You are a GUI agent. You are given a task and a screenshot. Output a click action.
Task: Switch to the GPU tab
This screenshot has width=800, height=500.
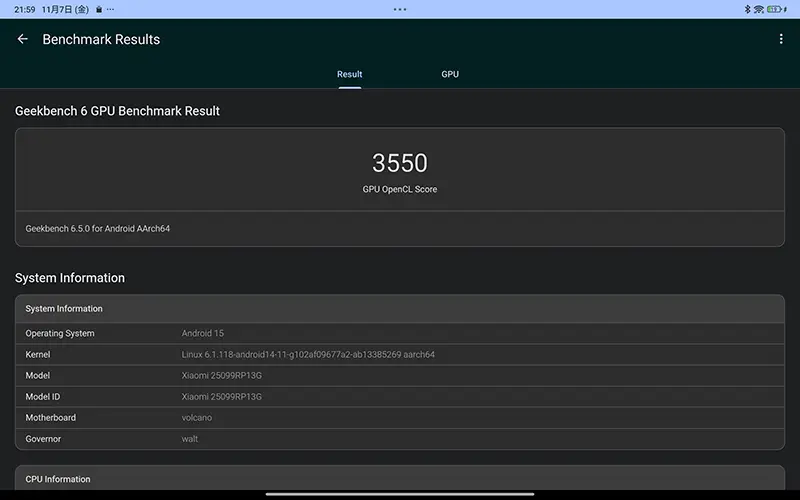450,74
